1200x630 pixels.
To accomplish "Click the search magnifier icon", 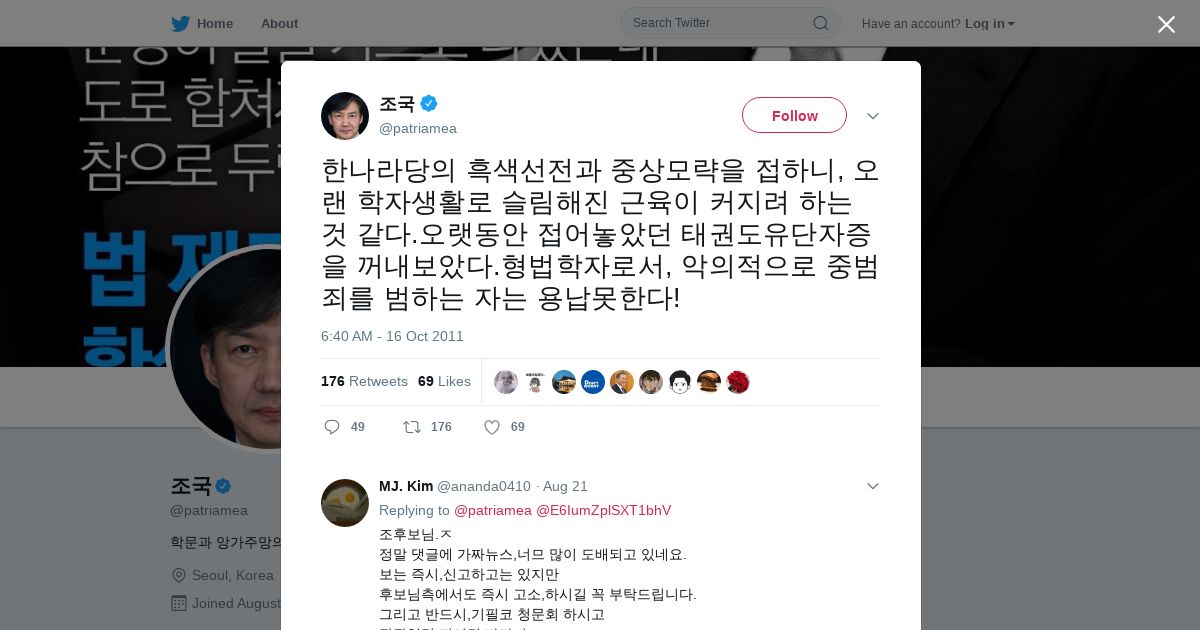I will coord(820,23).
